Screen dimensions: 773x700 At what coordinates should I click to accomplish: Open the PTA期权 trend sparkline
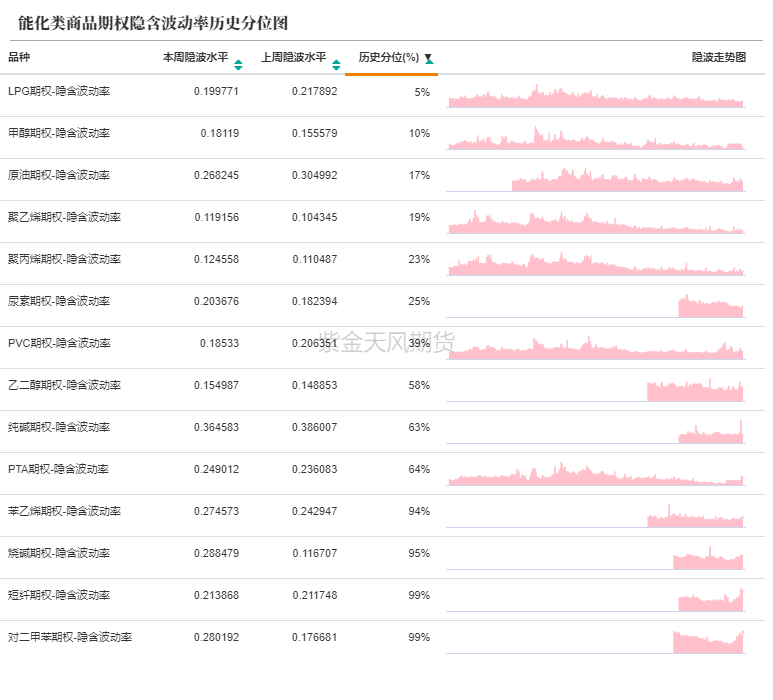[596, 473]
